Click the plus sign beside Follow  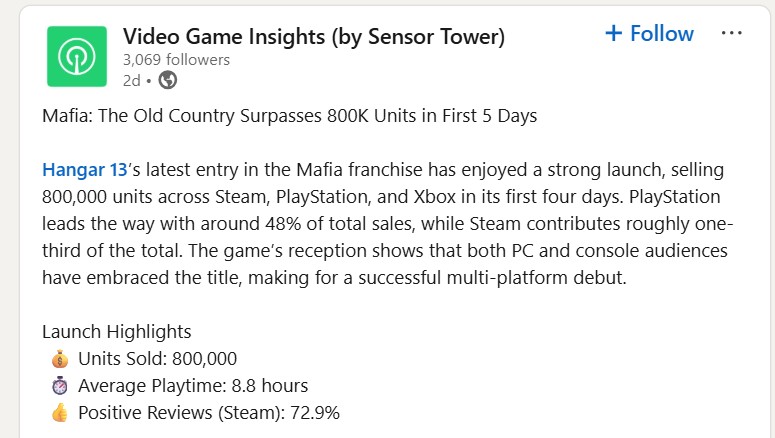point(613,33)
